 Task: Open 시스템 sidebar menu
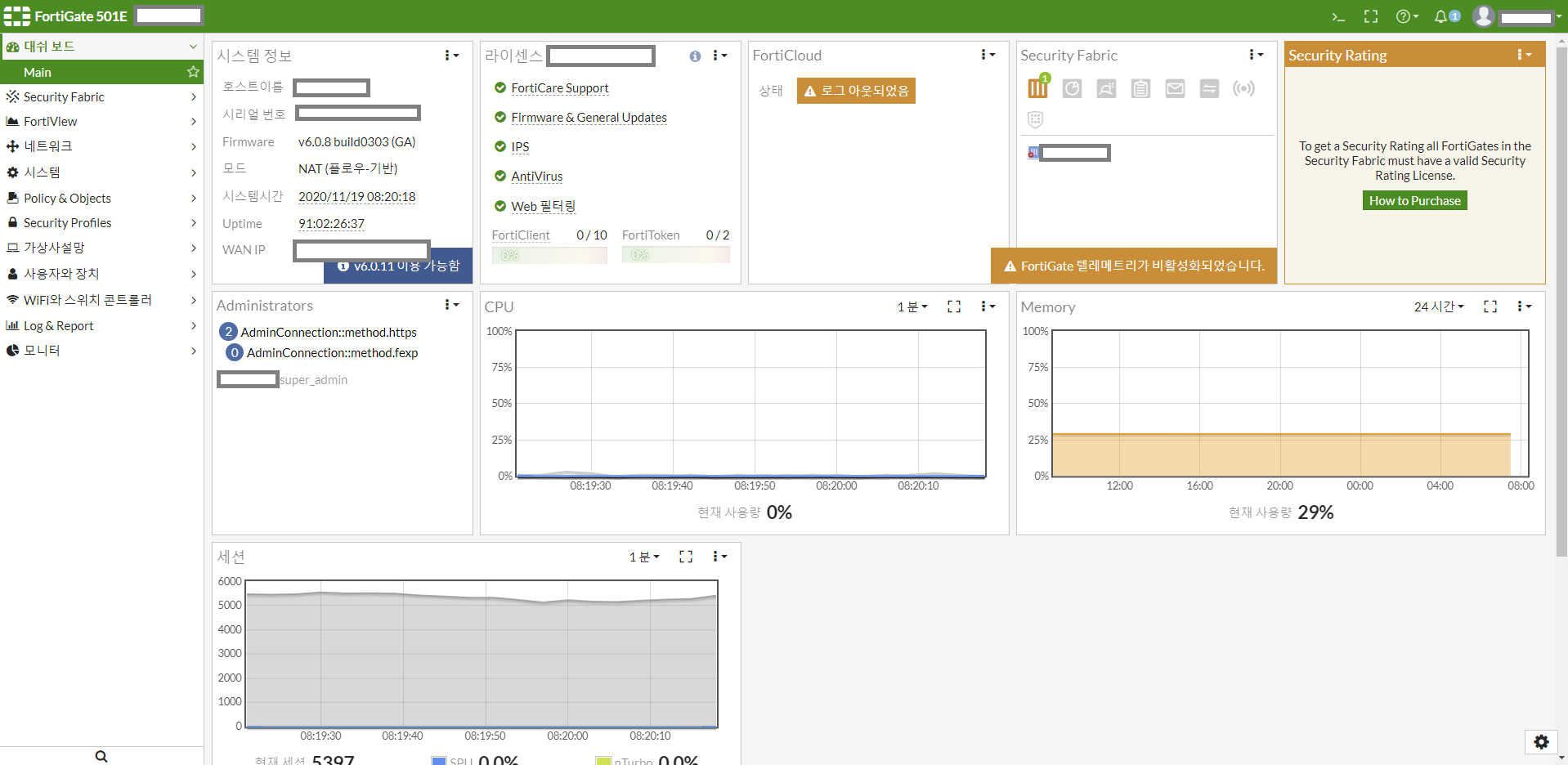(x=101, y=172)
